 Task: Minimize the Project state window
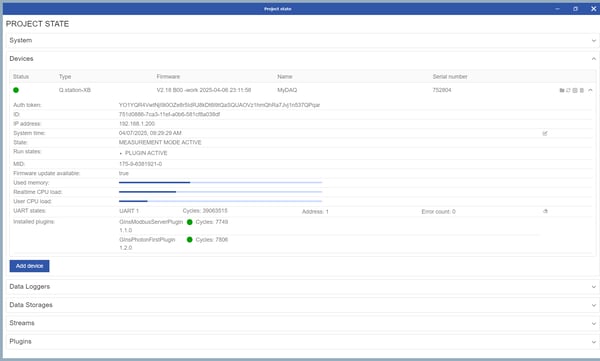558,9
